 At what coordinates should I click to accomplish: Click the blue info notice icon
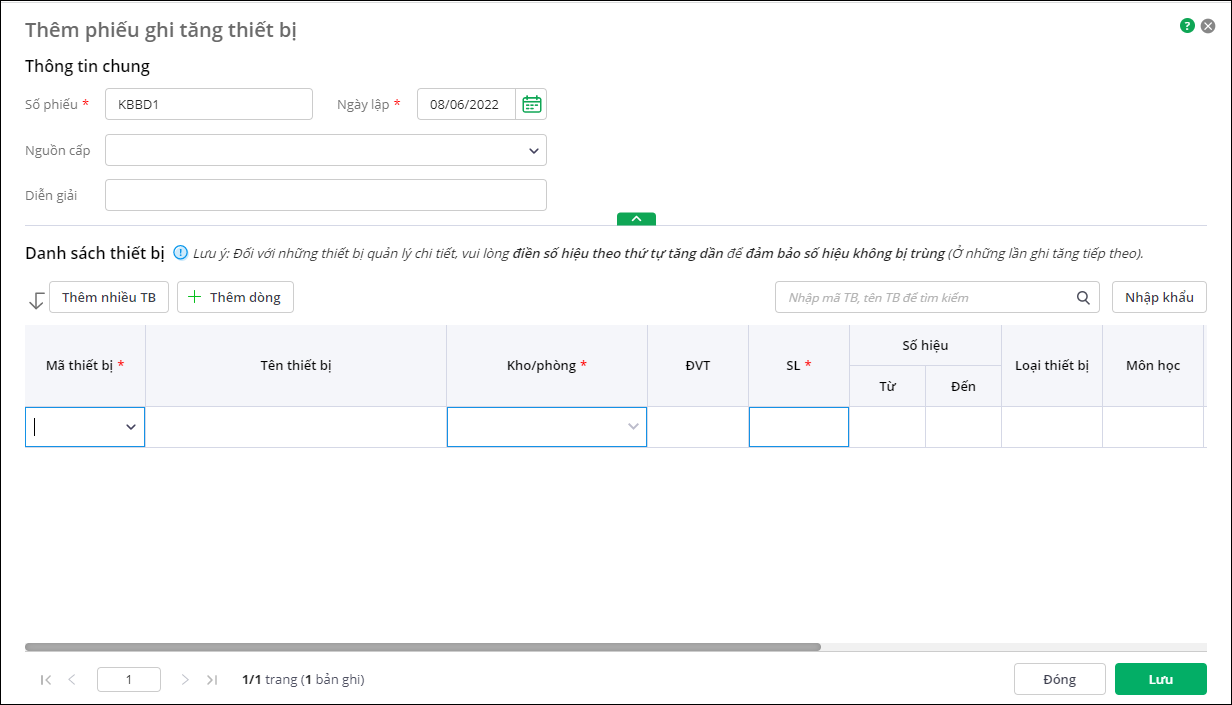[x=181, y=253]
